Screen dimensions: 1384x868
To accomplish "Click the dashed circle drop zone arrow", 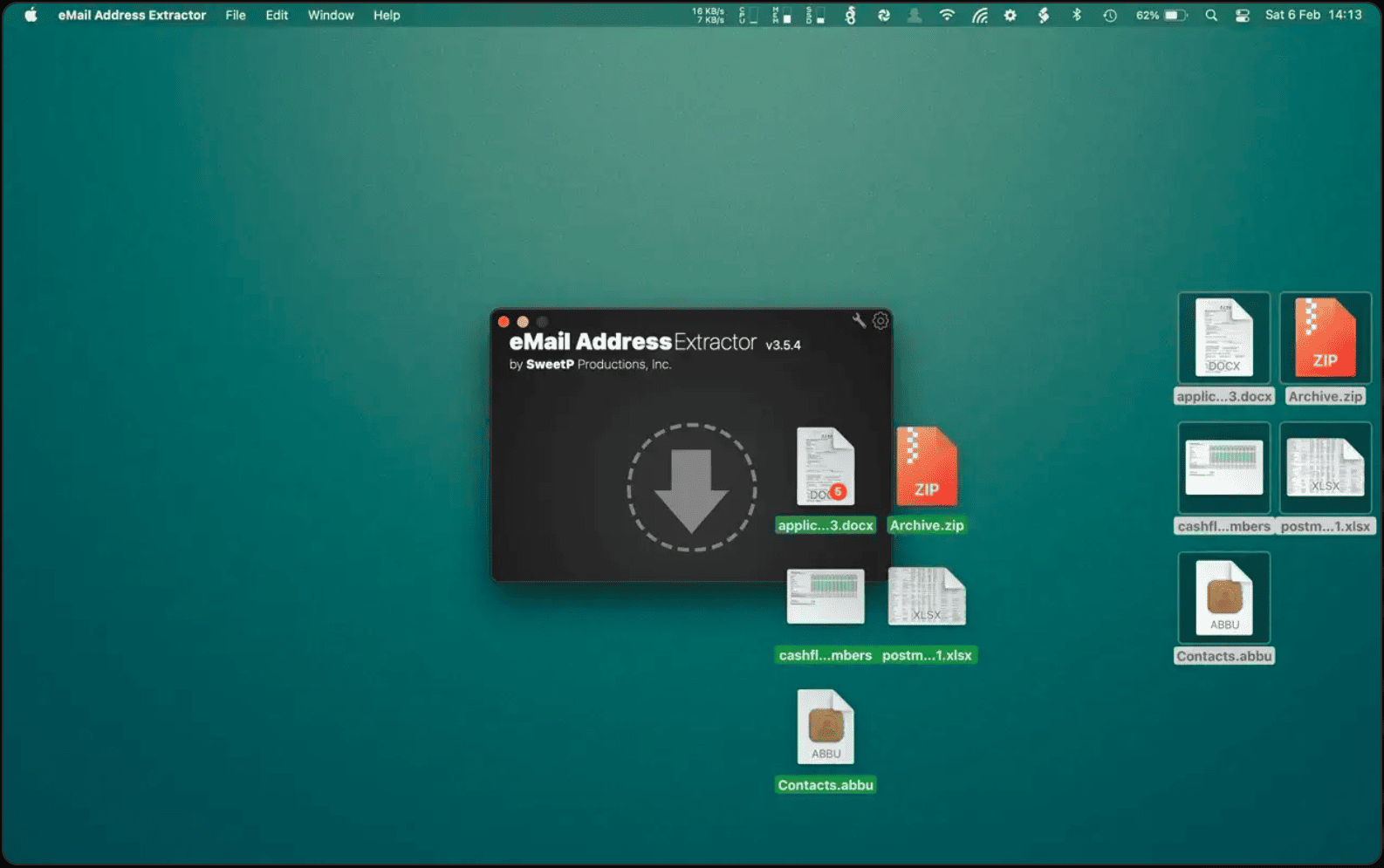I will pyautogui.click(x=691, y=488).
